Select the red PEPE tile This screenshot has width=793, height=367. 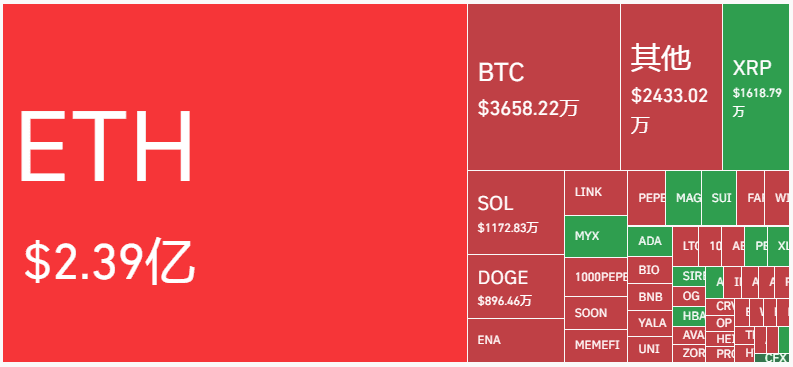tap(646, 198)
